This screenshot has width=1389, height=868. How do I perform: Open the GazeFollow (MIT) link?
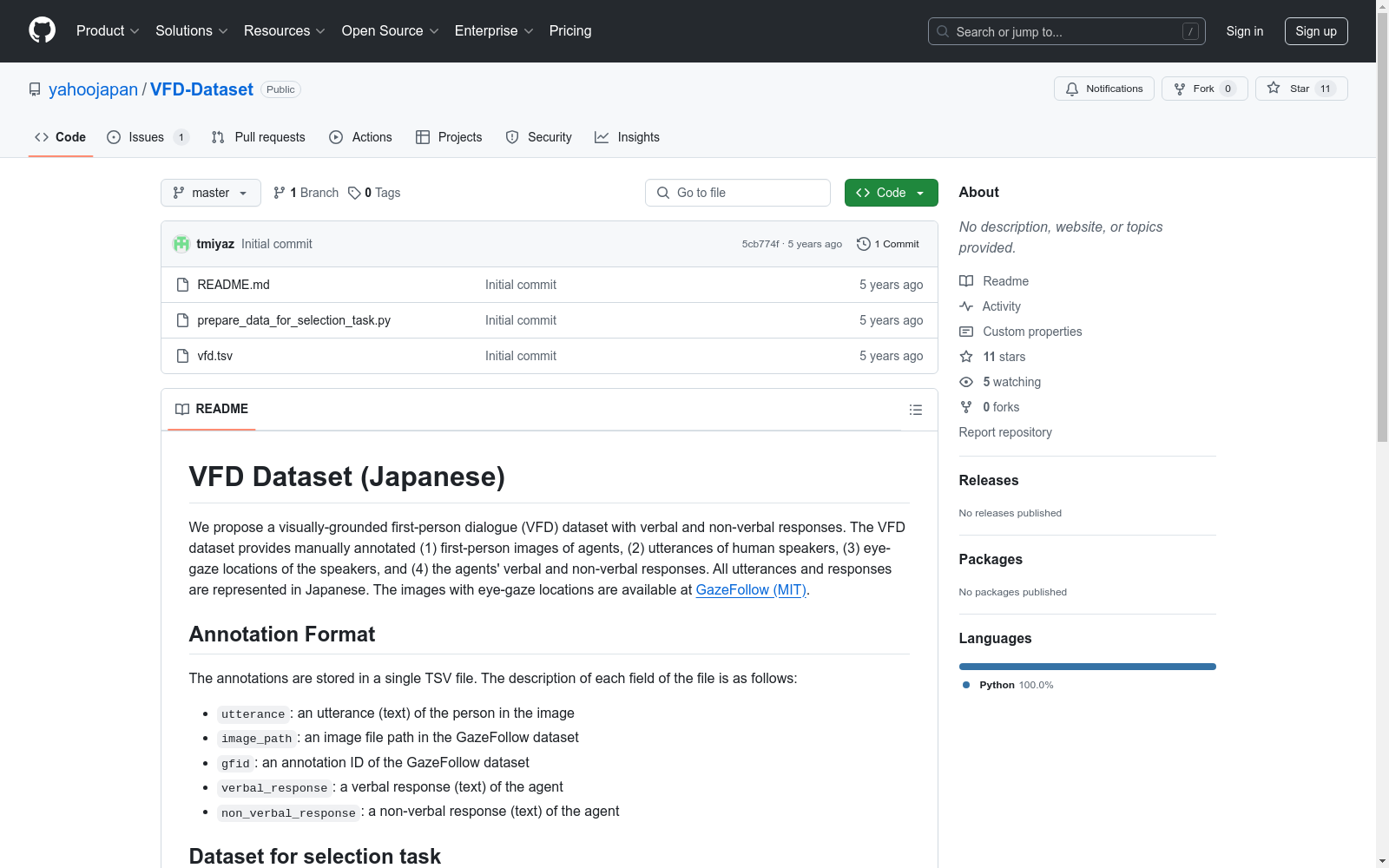[x=751, y=589]
